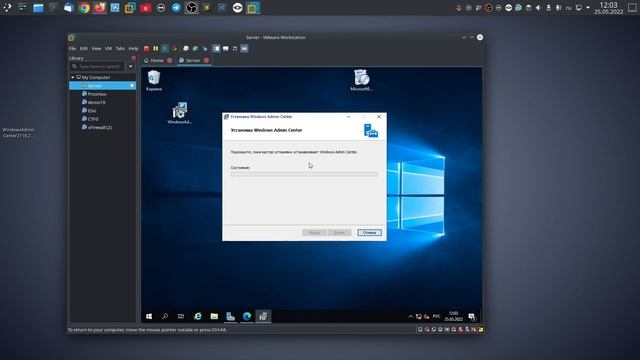Collapse the My Computer tree node

click(73, 77)
